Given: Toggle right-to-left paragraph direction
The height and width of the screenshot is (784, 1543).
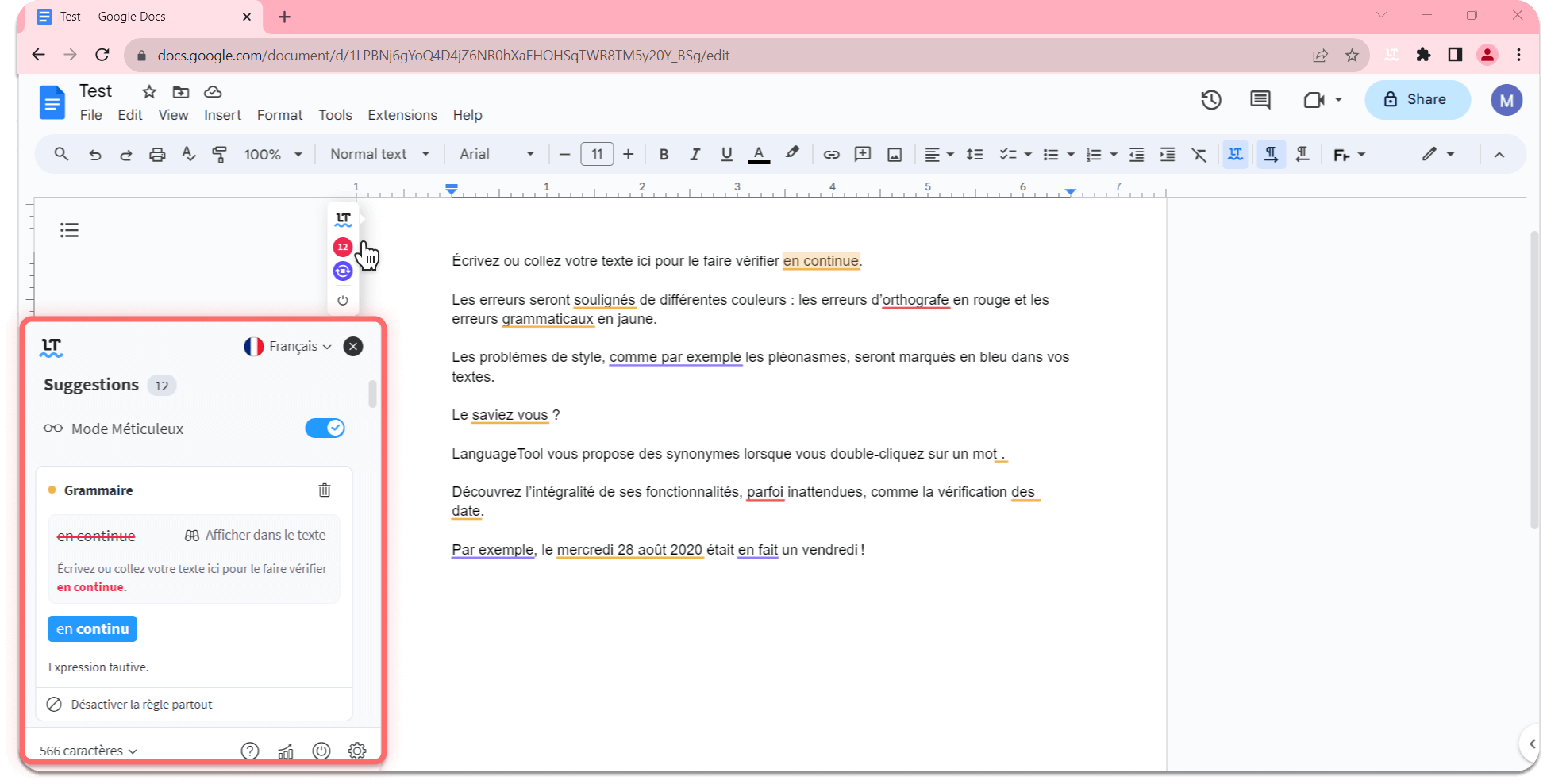Looking at the screenshot, I should [1303, 155].
